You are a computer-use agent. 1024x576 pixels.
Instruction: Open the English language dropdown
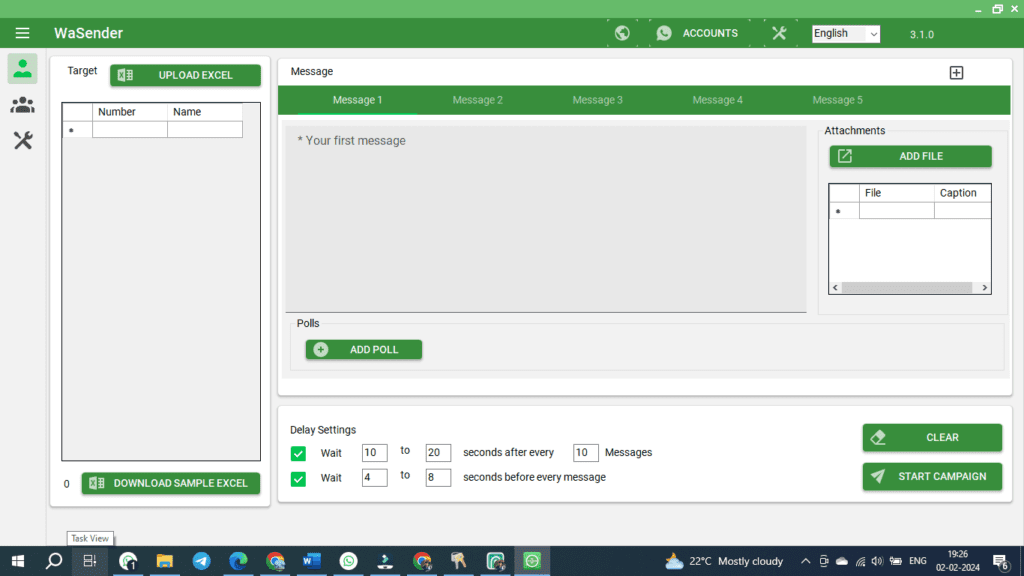[x=846, y=34]
